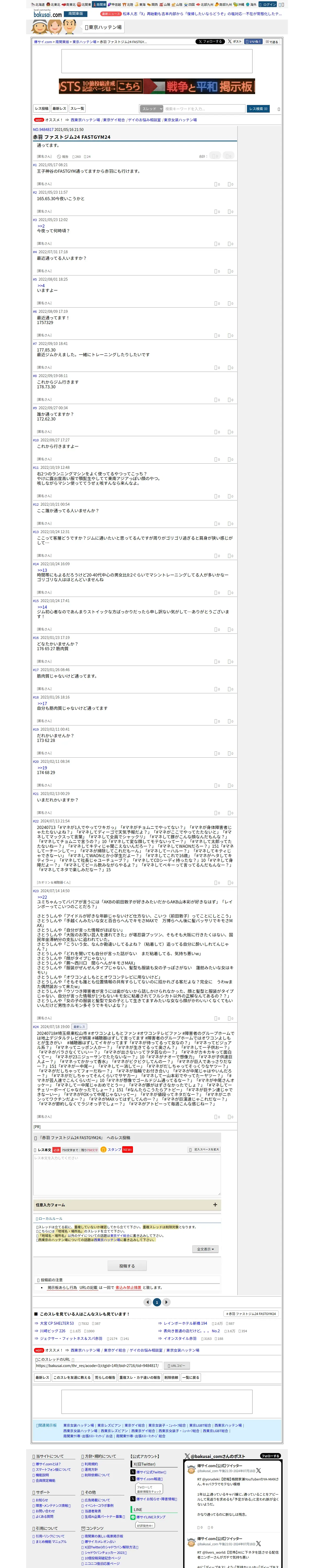
Task: Open 全文表示 dropdown
Action: [x=205, y=1249]
